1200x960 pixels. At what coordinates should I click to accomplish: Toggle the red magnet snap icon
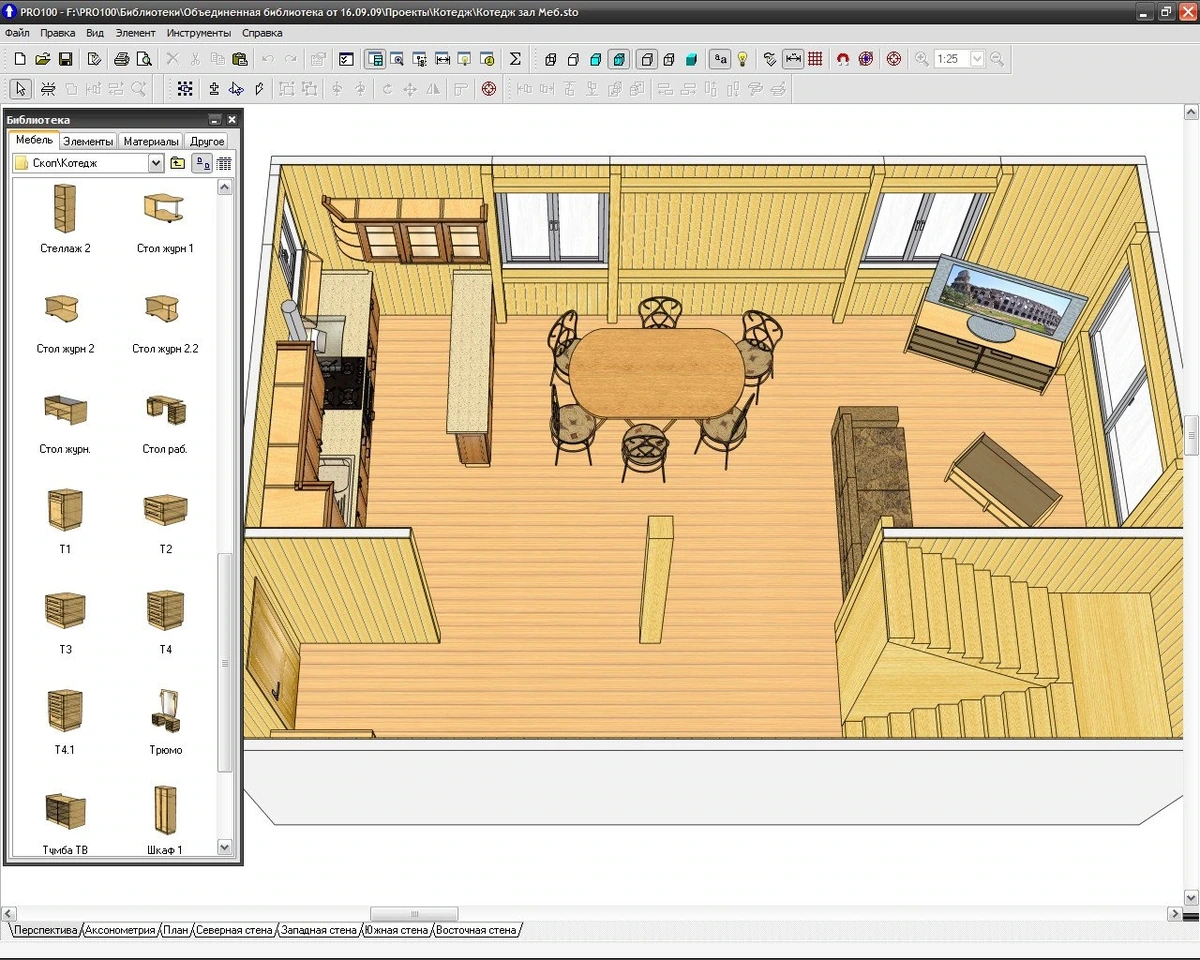point(842,59)
